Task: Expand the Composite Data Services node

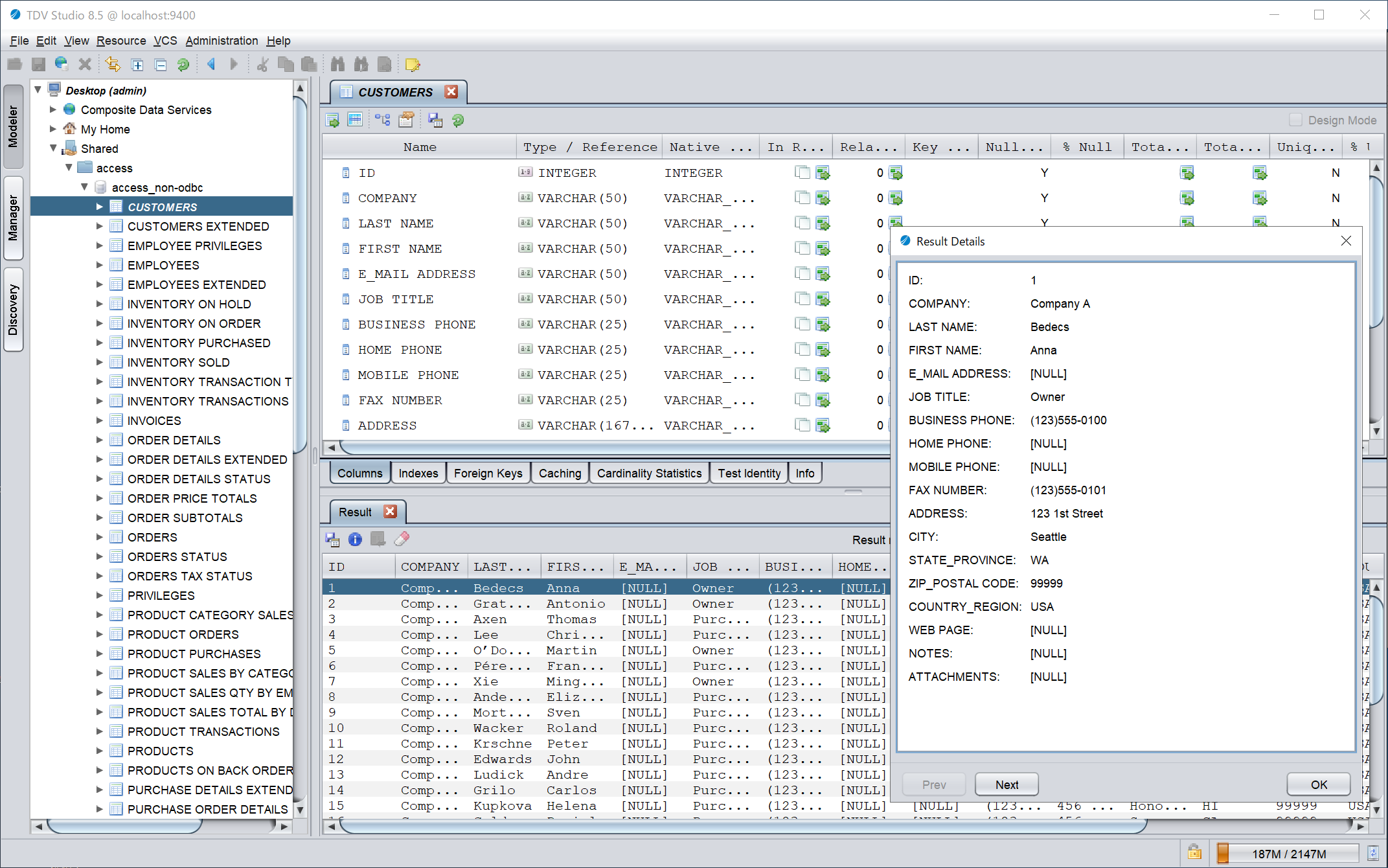Action: click(53, 109)
